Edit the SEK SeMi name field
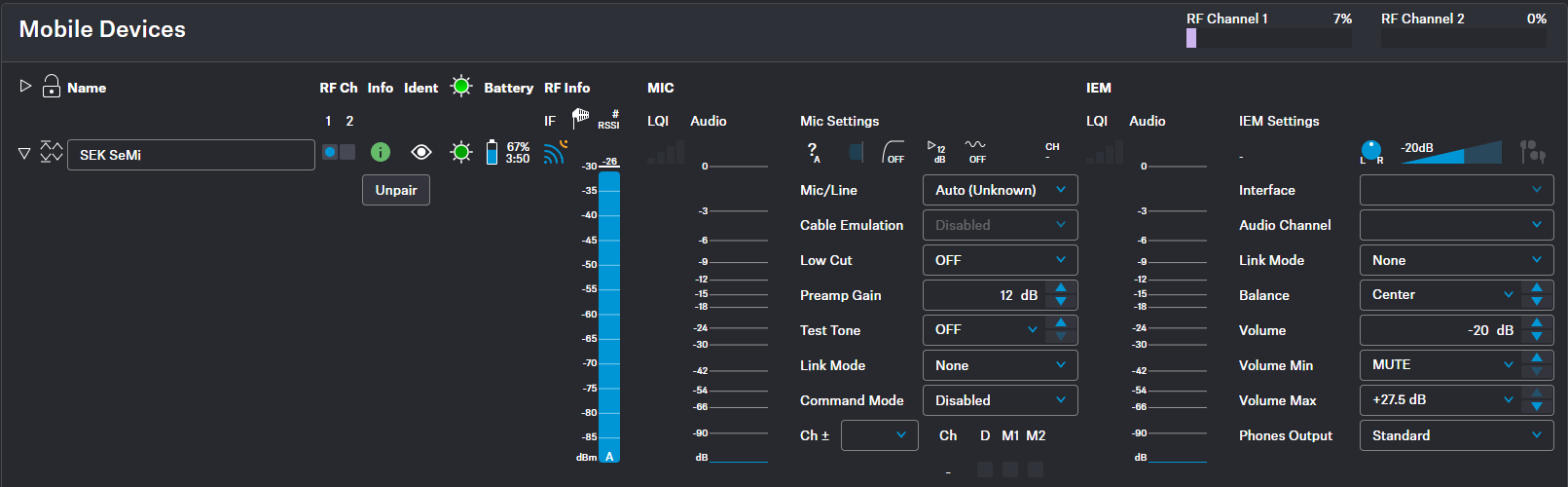The image size is (1568, 487). click(191, 155)
